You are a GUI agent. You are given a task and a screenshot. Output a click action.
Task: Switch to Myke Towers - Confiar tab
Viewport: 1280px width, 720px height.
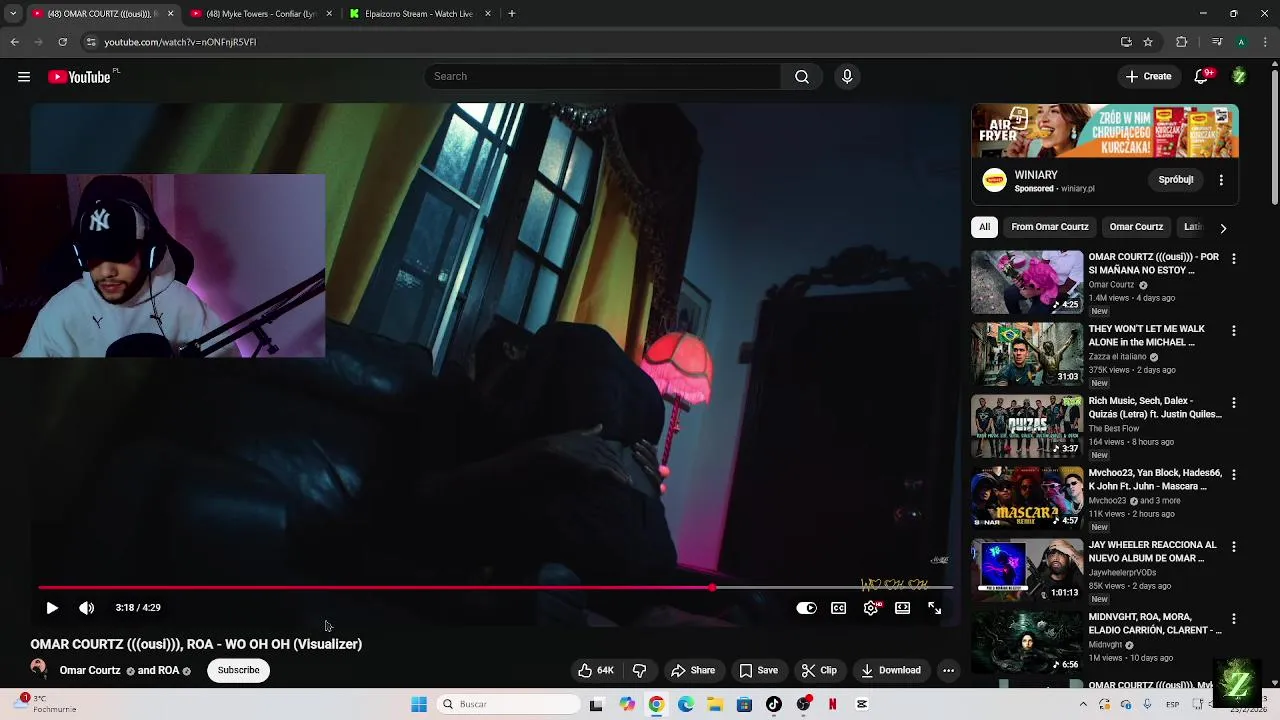[x=260, y=14]
